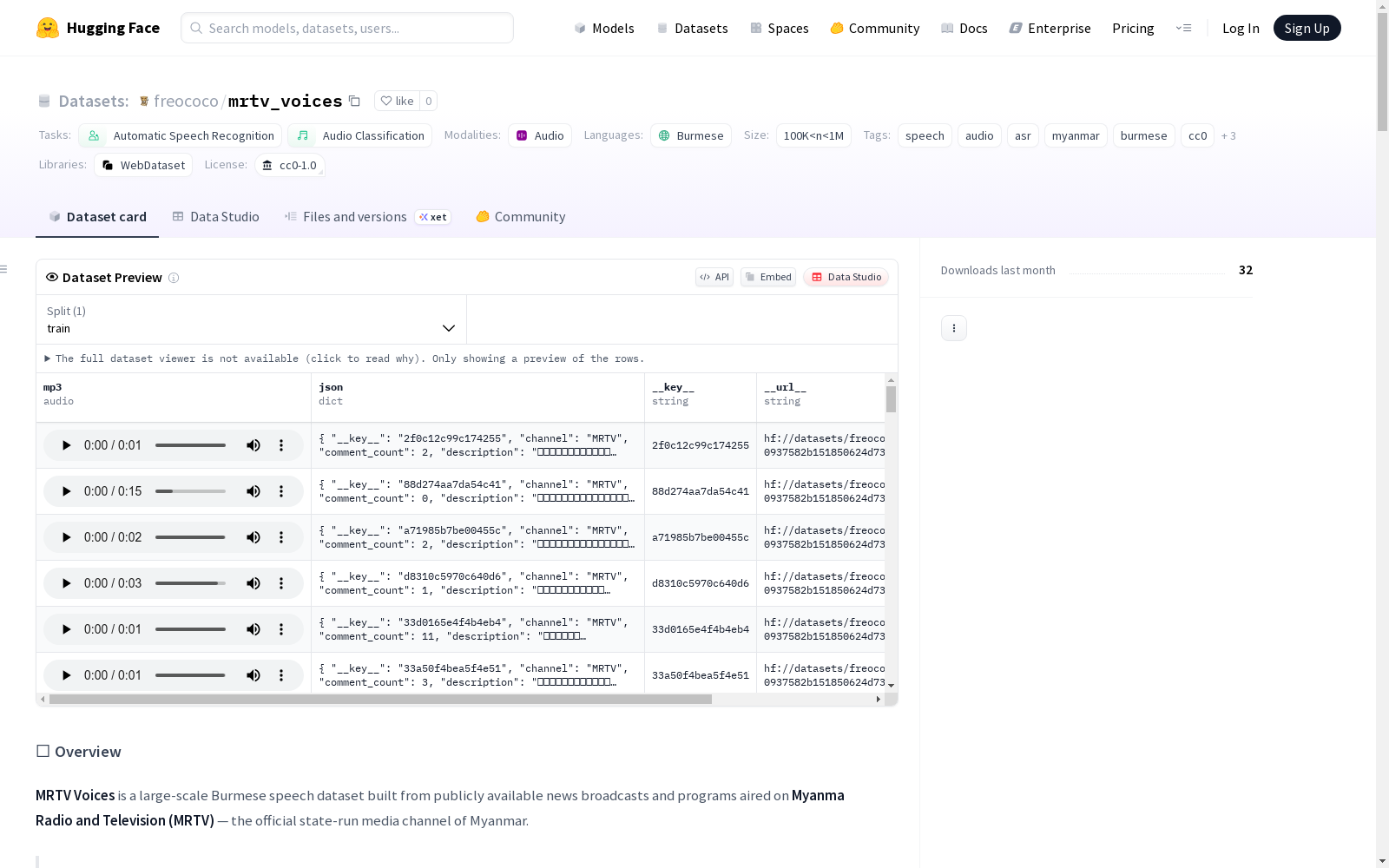The width and height of the screenshot is (1389, 868).
Task: Toggle the table of contents sidebar icon
Action: 4,269
